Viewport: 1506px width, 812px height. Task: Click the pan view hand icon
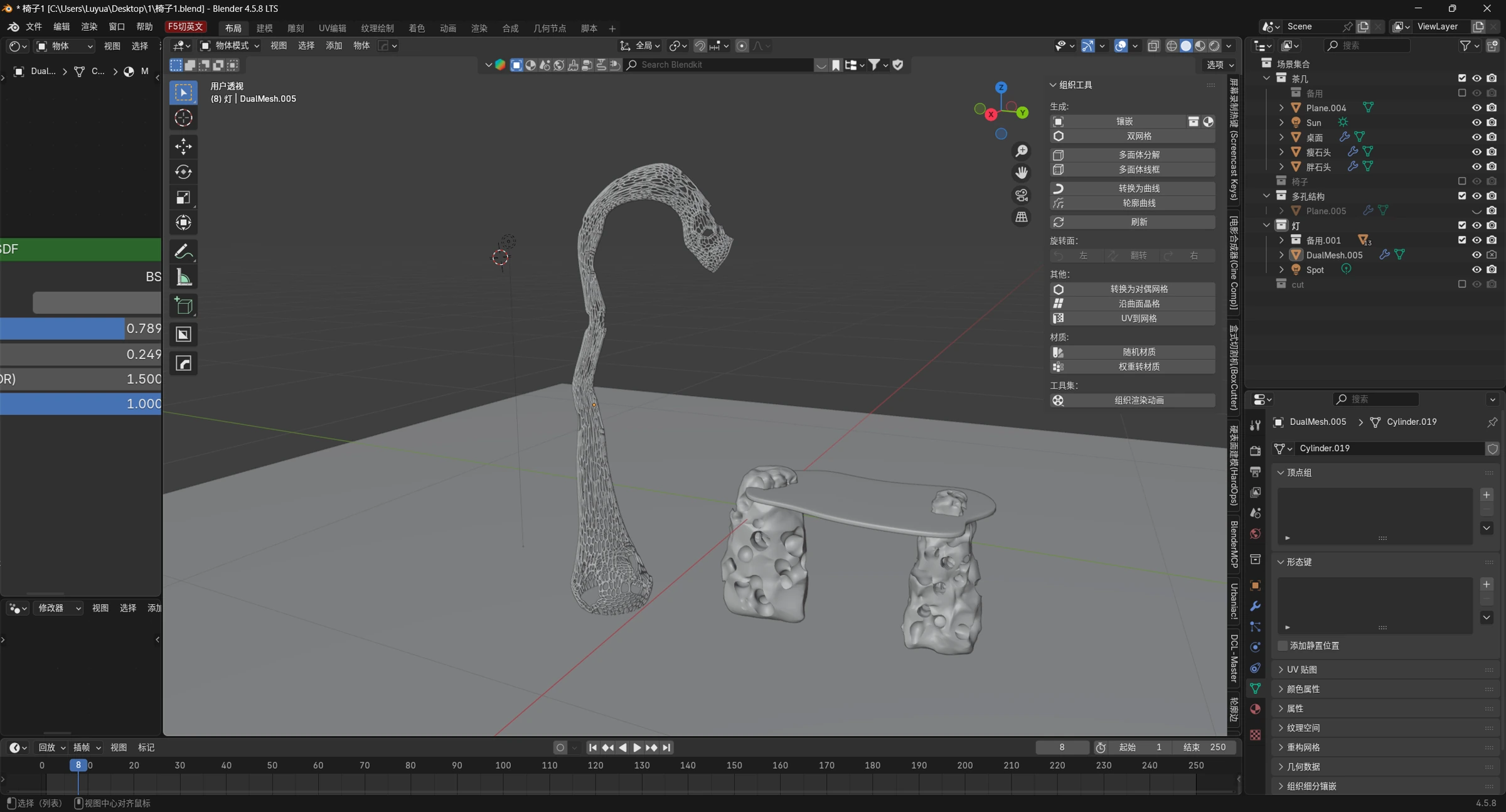coord(1022,173)
